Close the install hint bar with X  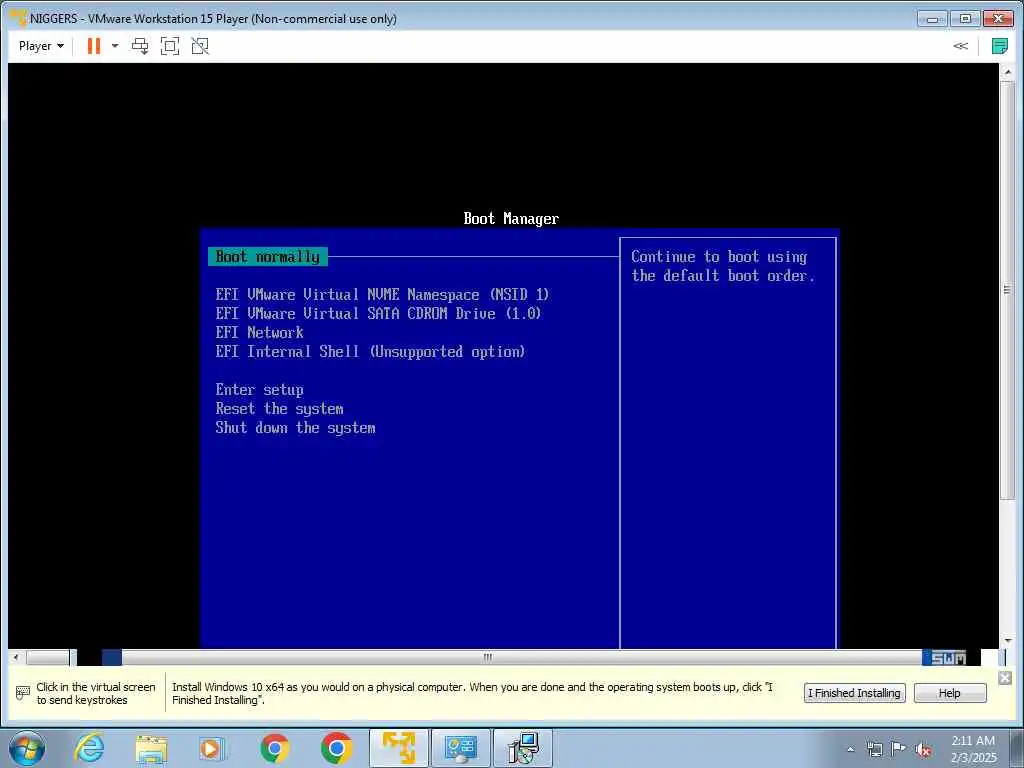click(x=1005, y=678)
